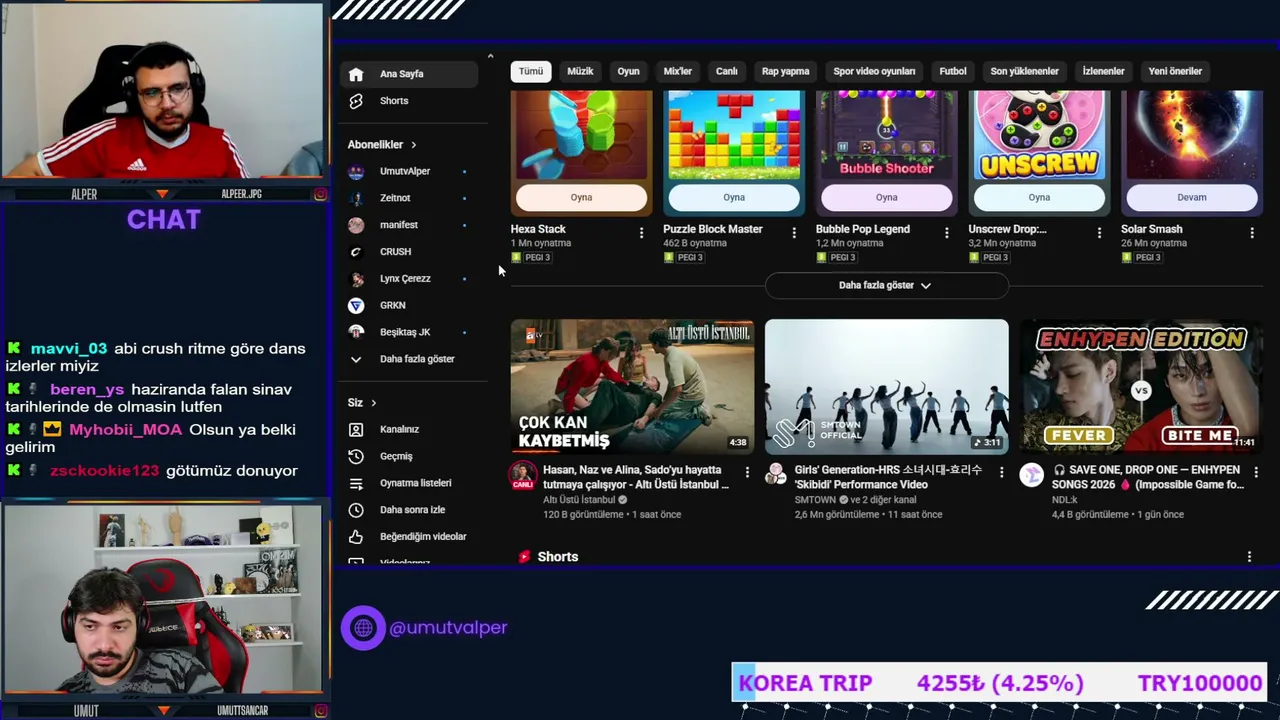Select the Futbol filter chip

click(953, 71)
